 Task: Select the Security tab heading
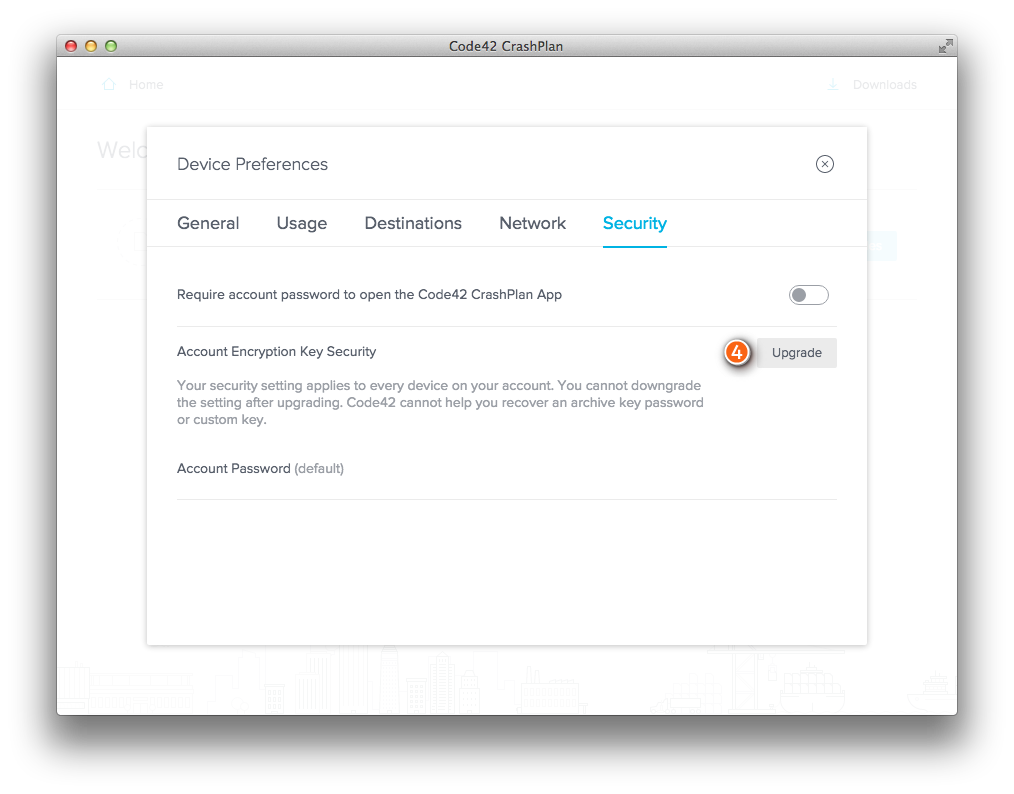pyautogui.click(x=634, y=224)
